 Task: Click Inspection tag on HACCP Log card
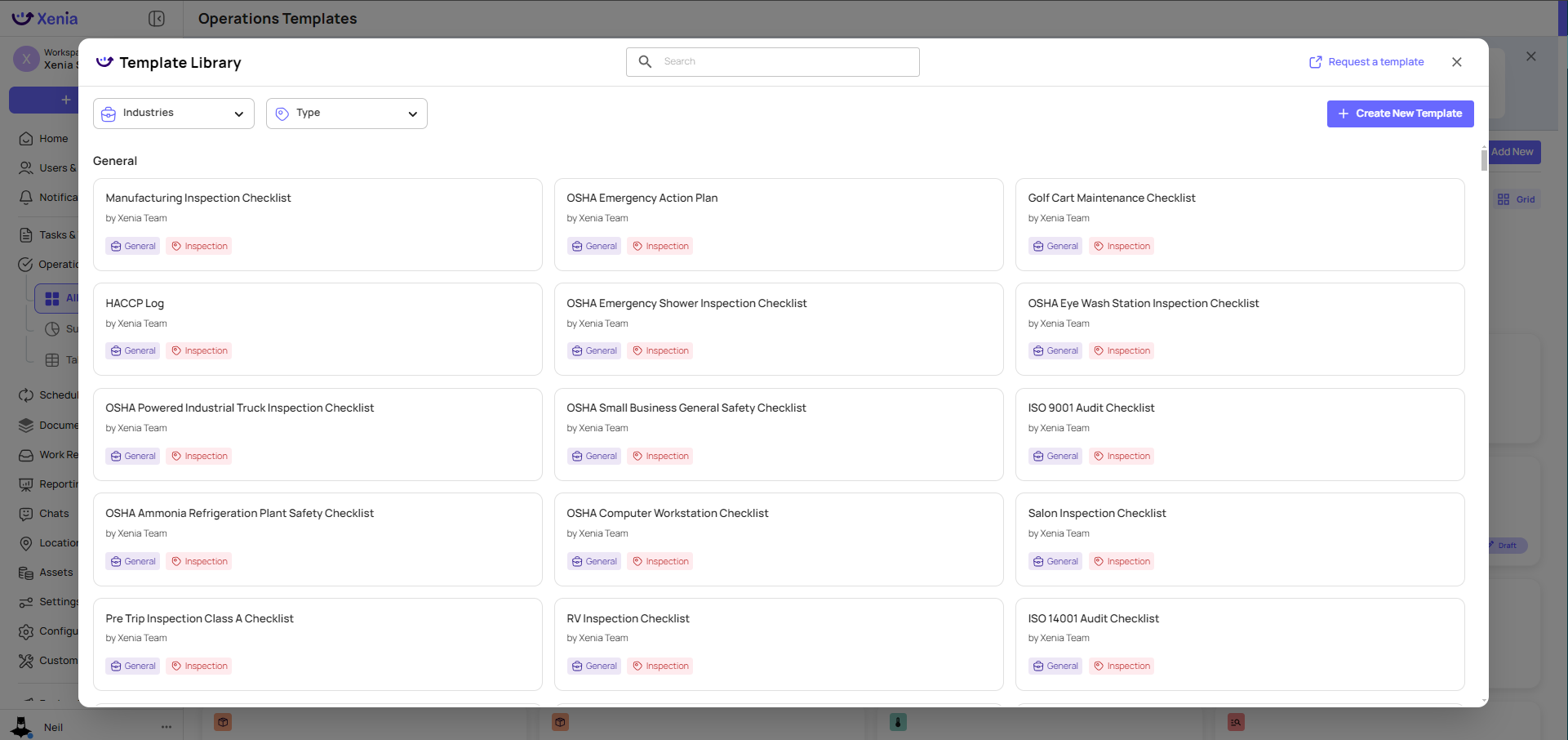(199, 350)
